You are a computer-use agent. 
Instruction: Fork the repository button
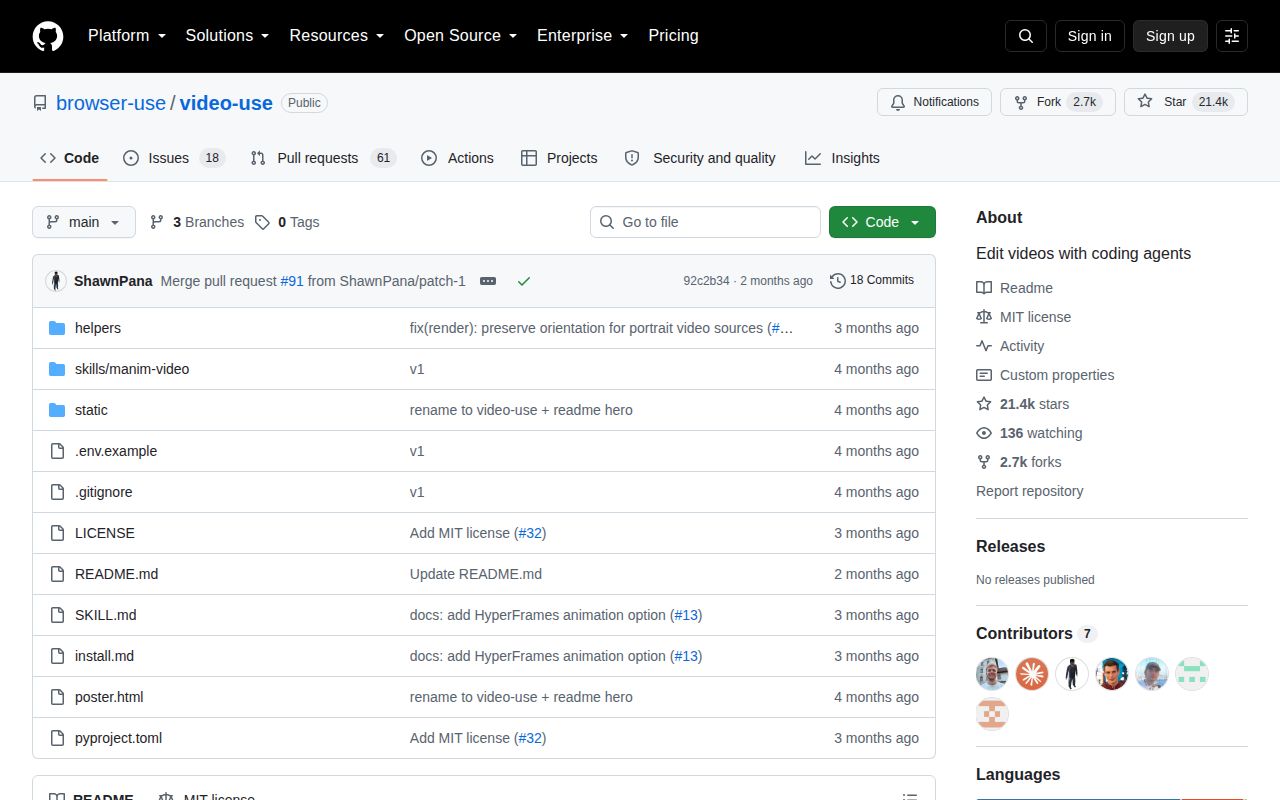point(1058,102)
